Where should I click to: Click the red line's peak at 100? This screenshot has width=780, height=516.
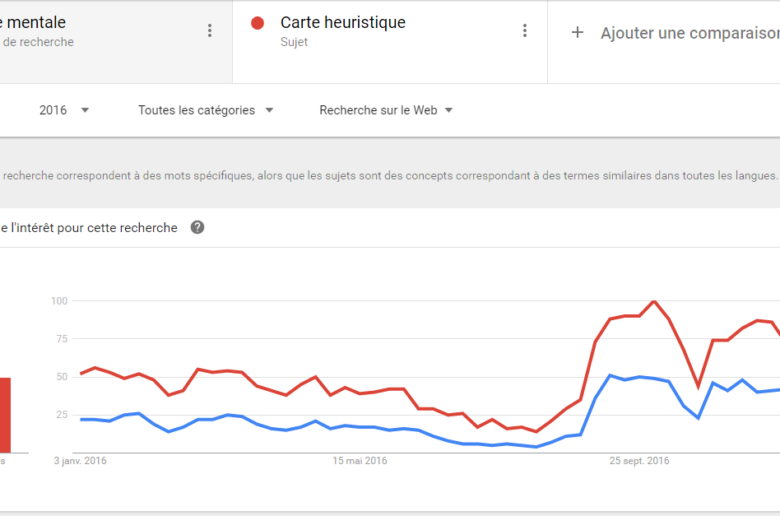(654, 301)
